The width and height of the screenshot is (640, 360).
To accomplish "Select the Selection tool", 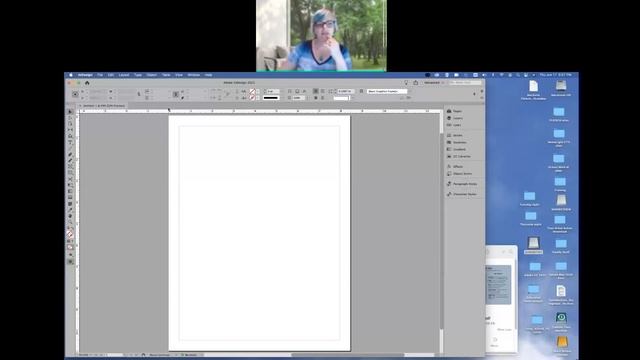I will pos(70,111).
